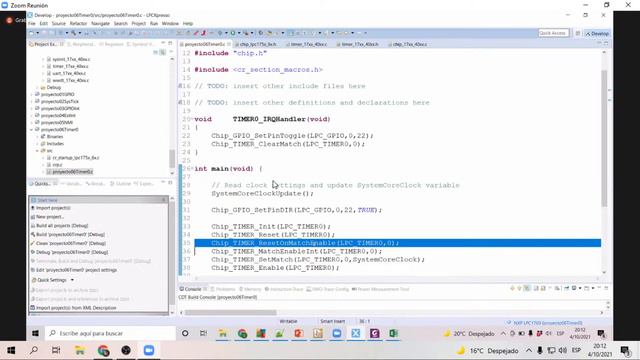Open Chrome from the bottom taskbar
The width and height of the screenshot is (640, 360).
[x=103, y=351]
